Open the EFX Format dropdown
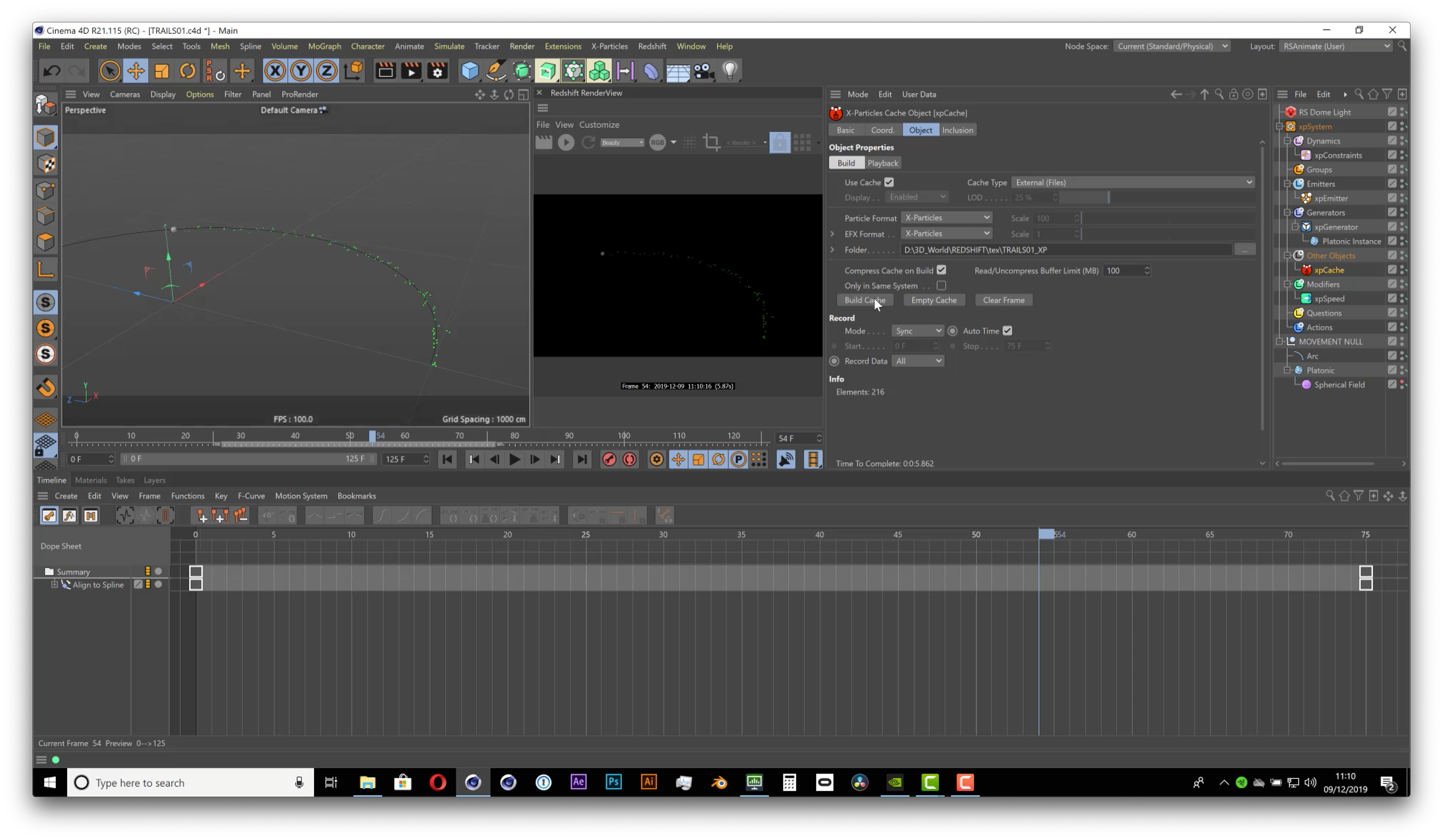The height and width of the screenshot is (840, 1443). pos(947,233)
